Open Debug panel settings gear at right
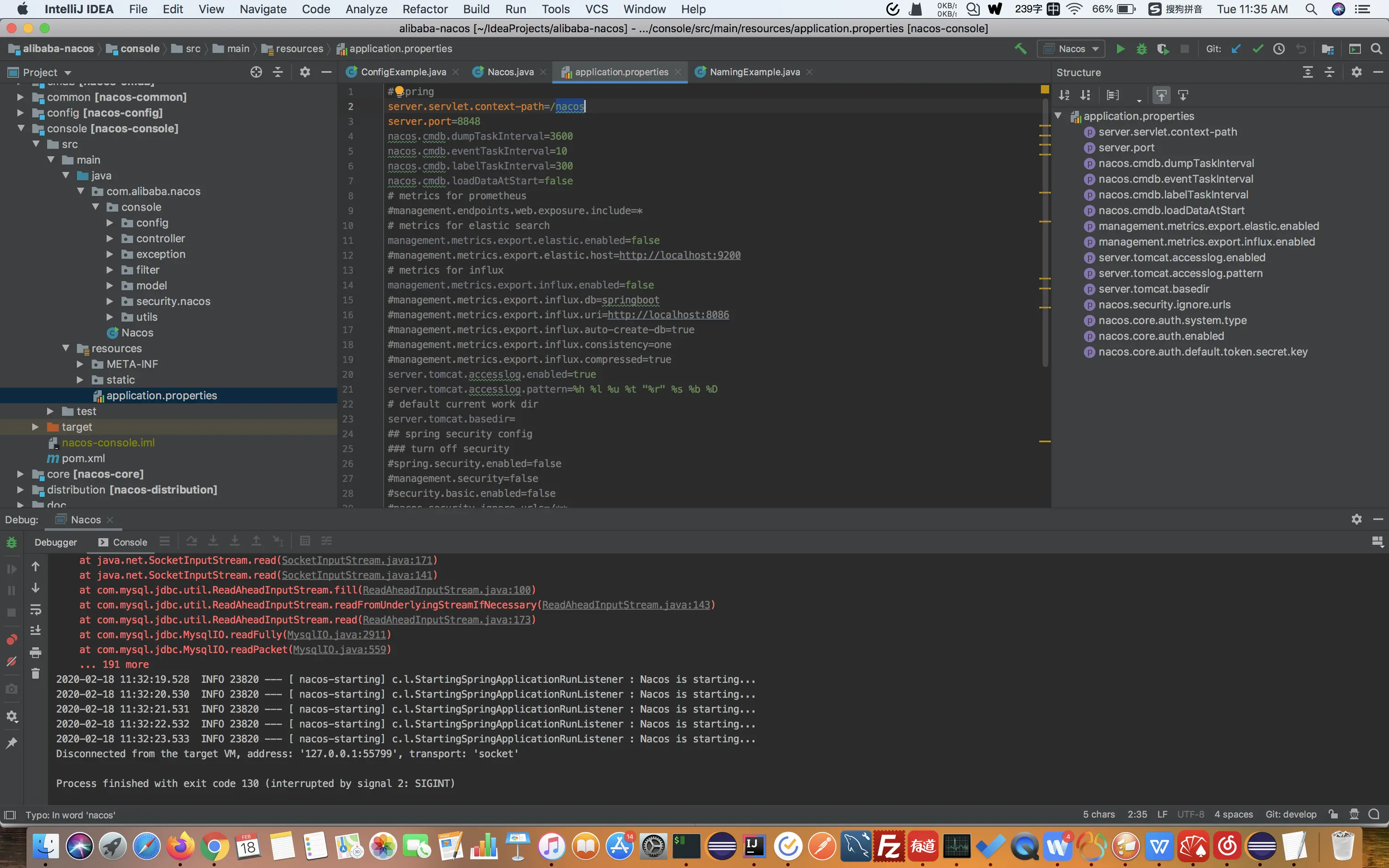Image resolution: width=1389 pixels, height=868 pixels. point(1356,519)
